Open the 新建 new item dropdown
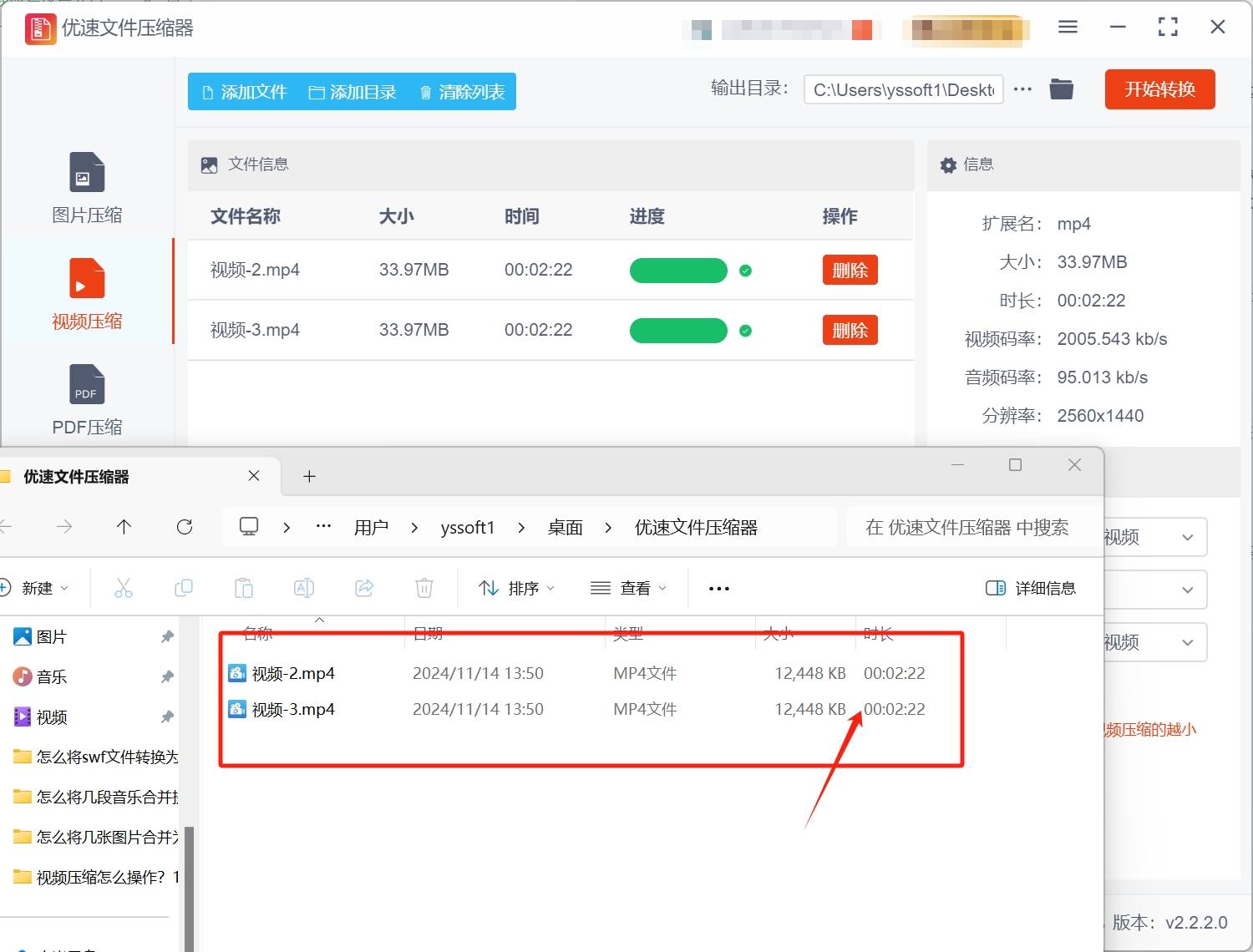Screen dimensions: 1253x952 click(x=34, y=589)
